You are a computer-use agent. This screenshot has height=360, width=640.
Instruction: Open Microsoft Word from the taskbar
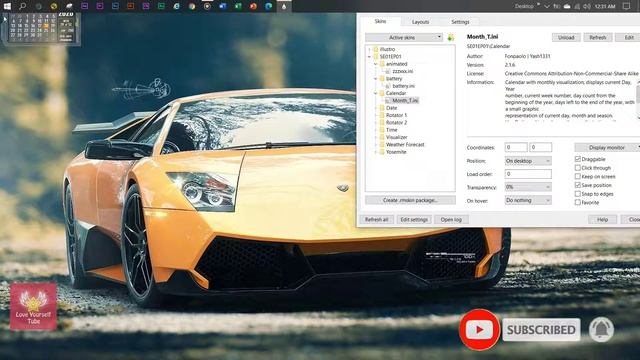coord(222,6)
